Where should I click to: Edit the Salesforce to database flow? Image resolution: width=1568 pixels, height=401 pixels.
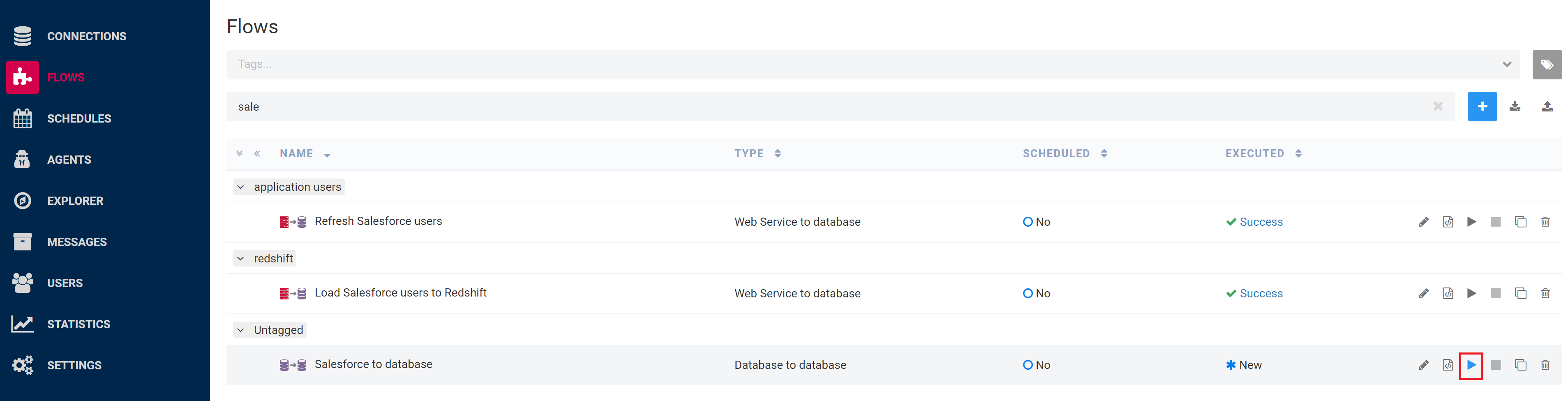coord(1423,365)
